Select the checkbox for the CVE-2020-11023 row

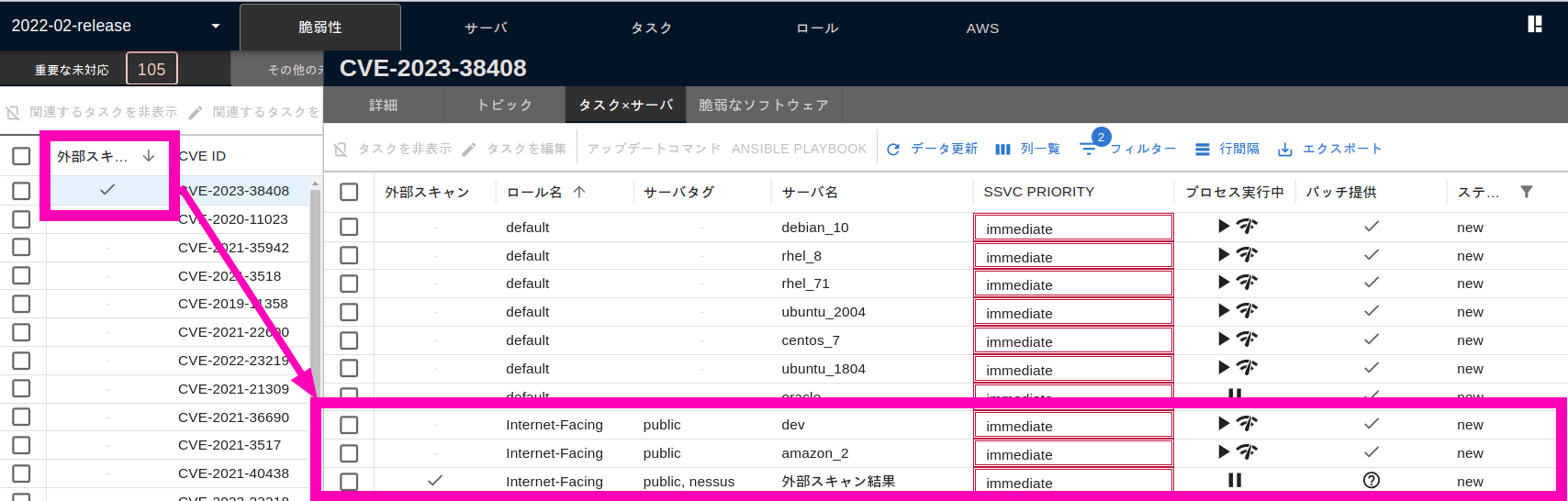point(21,219)
